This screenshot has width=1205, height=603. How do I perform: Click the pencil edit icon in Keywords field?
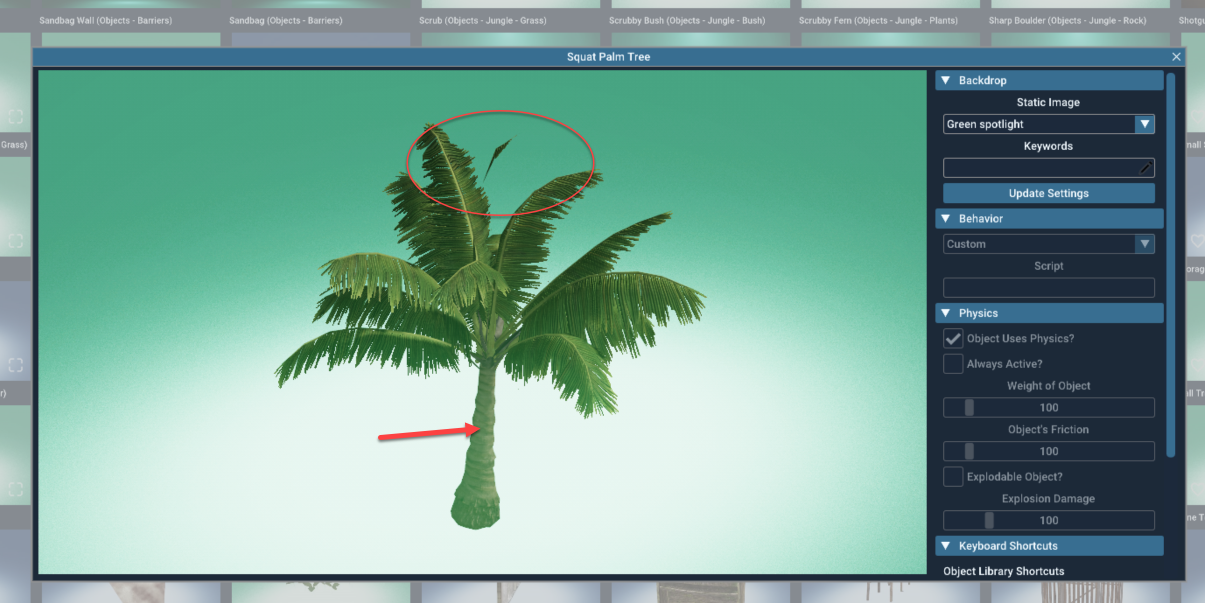(1146, 168)
